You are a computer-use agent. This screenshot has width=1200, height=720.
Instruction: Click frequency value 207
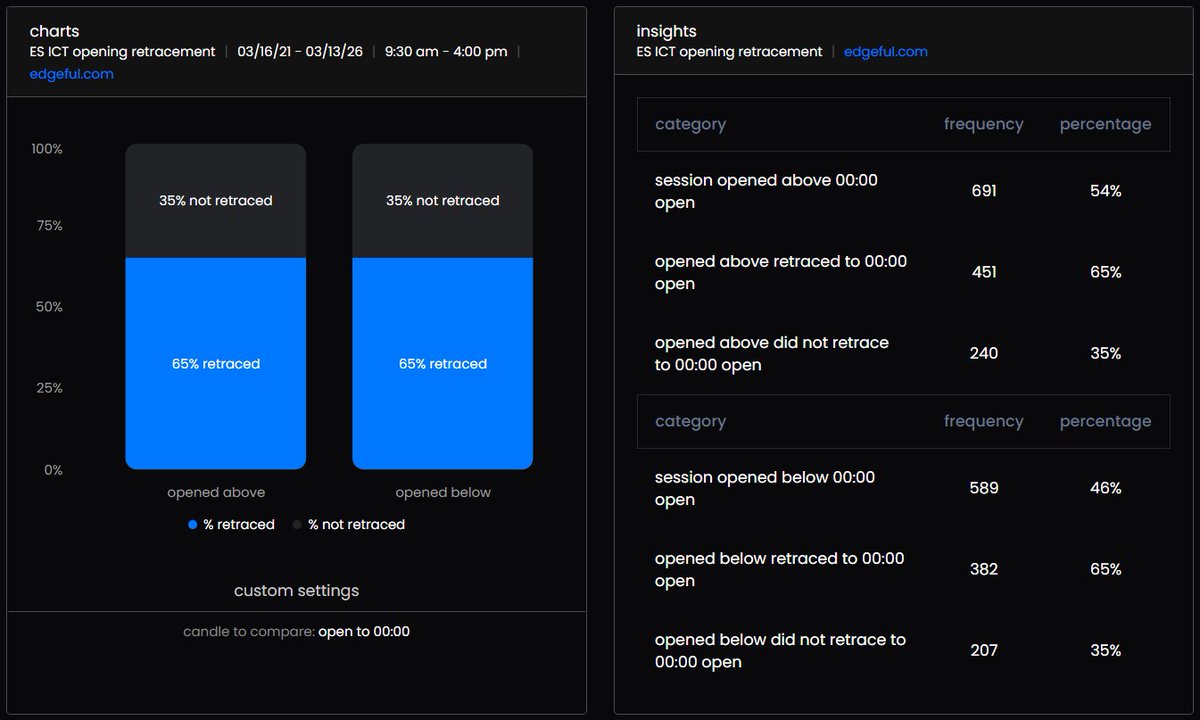[x=984, y=650]
